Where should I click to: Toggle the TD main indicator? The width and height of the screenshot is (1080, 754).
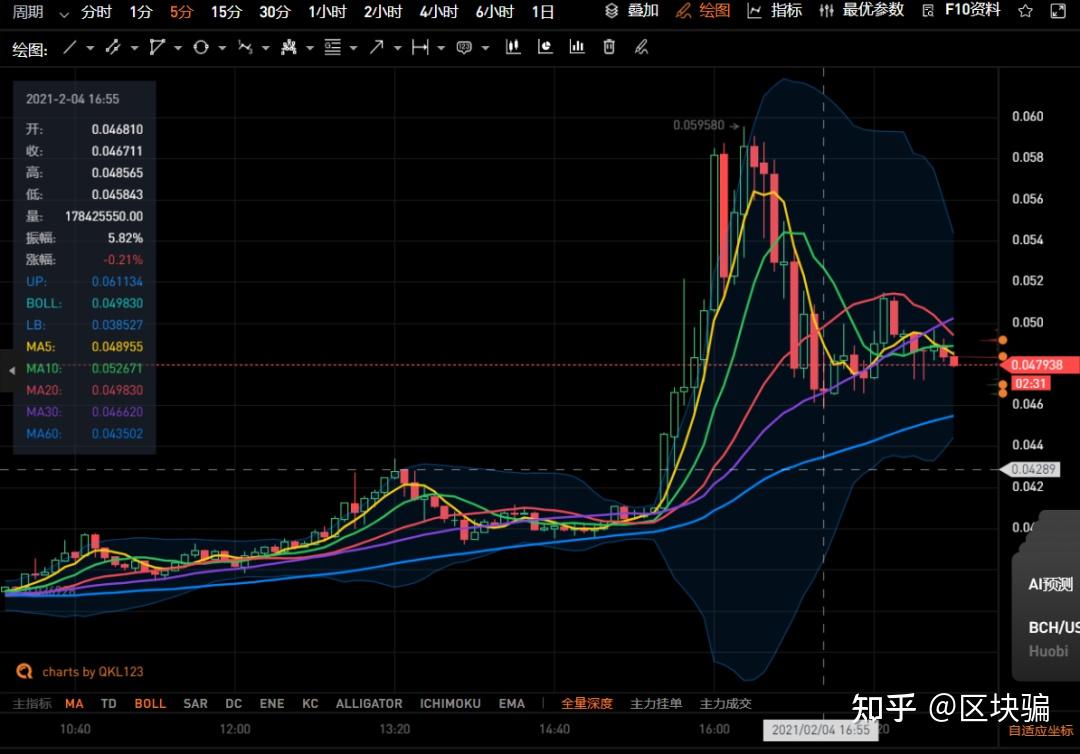coord(109,704)
